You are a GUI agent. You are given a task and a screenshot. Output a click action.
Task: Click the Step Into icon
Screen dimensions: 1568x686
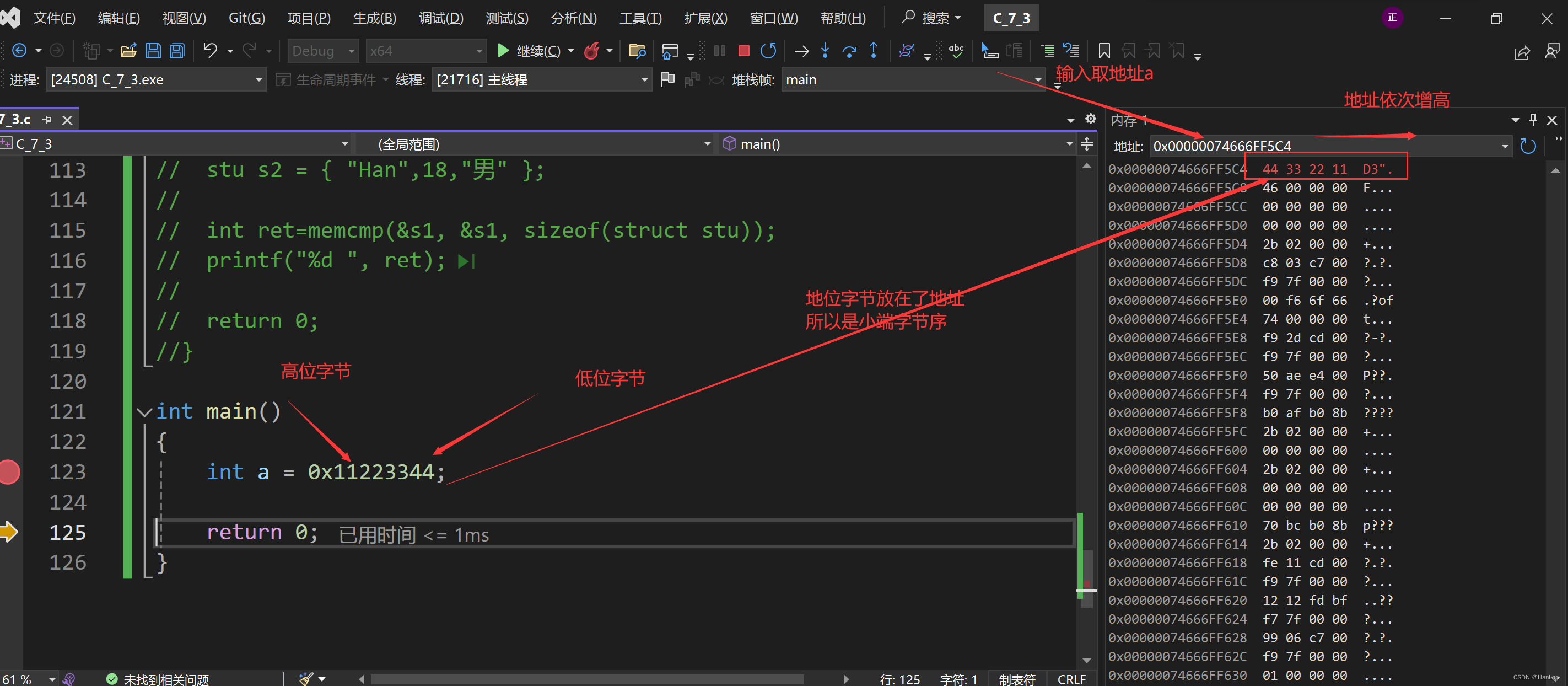tap(825, 51)
